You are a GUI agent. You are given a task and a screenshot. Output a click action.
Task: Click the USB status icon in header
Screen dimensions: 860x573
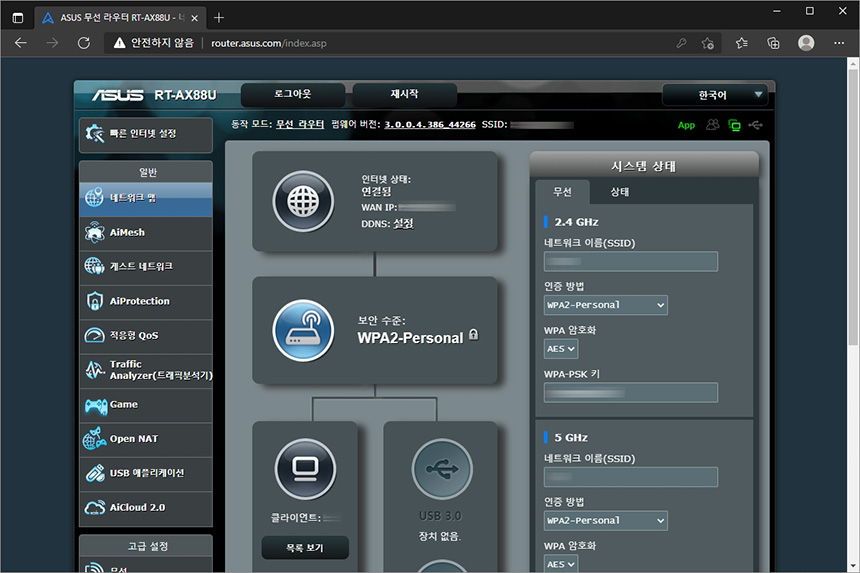tap(756, 125)
